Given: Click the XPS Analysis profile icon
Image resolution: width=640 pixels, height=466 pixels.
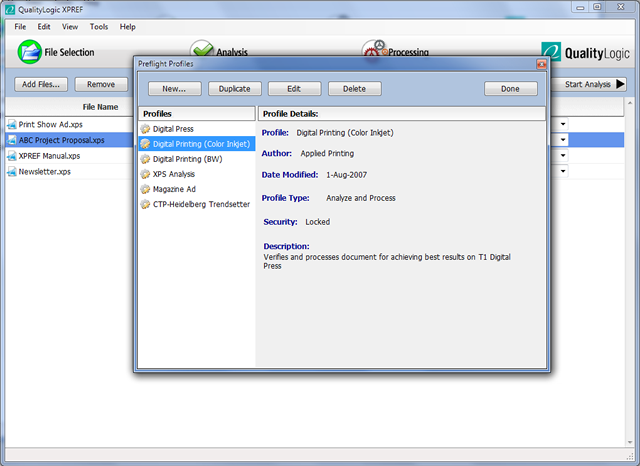Looking at the screenshot, I should tap(145, 174).
